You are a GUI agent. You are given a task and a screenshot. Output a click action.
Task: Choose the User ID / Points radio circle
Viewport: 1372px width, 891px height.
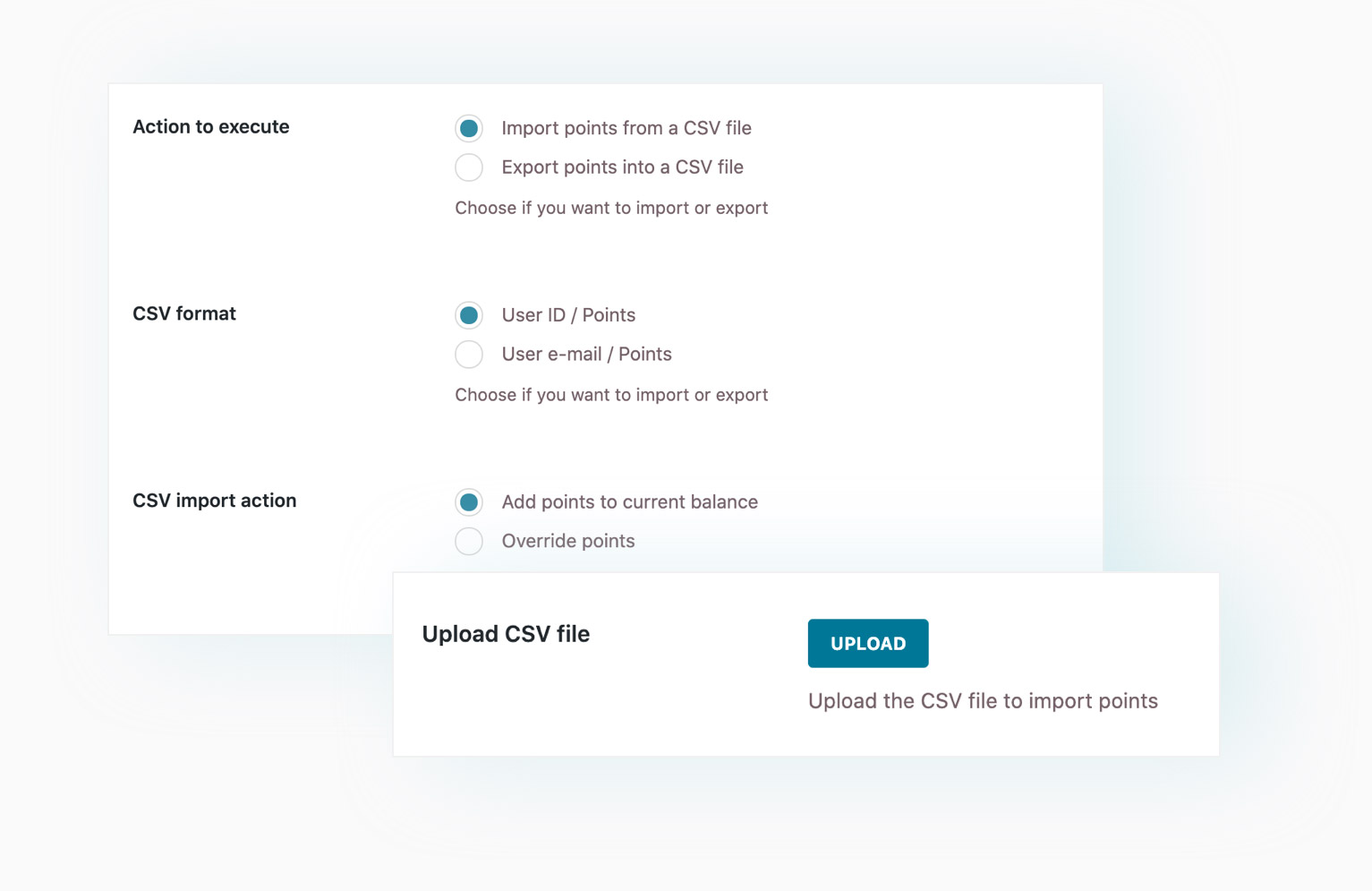pos(469,315)
